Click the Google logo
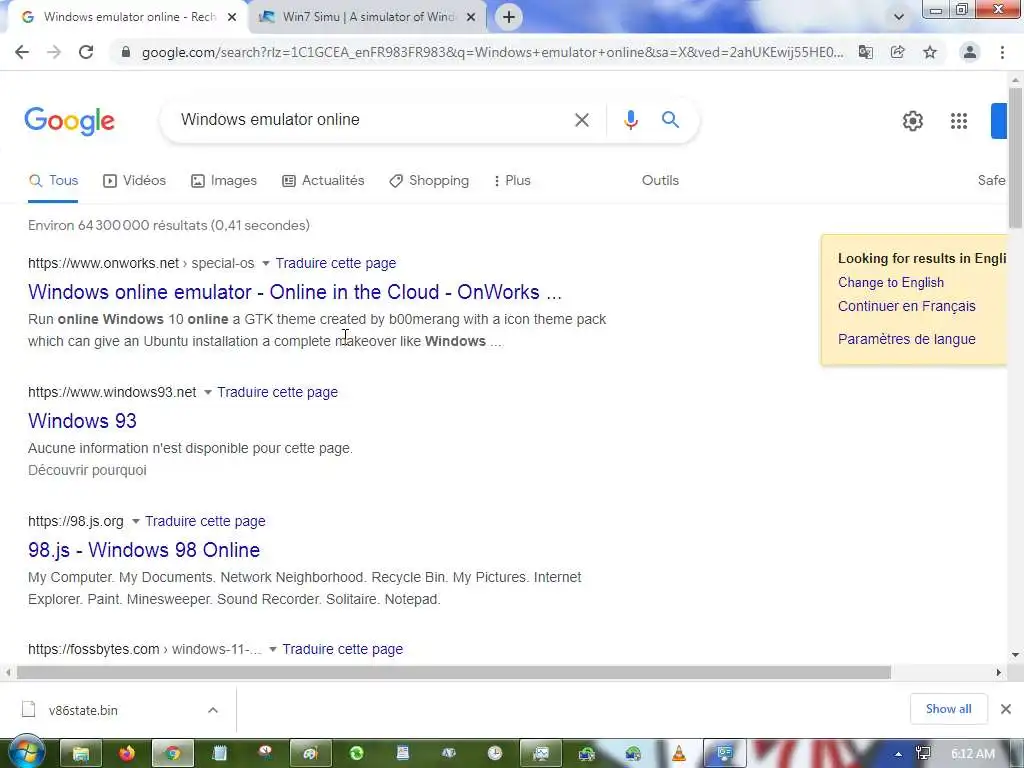1024x768 pixels. click(69, 121)
